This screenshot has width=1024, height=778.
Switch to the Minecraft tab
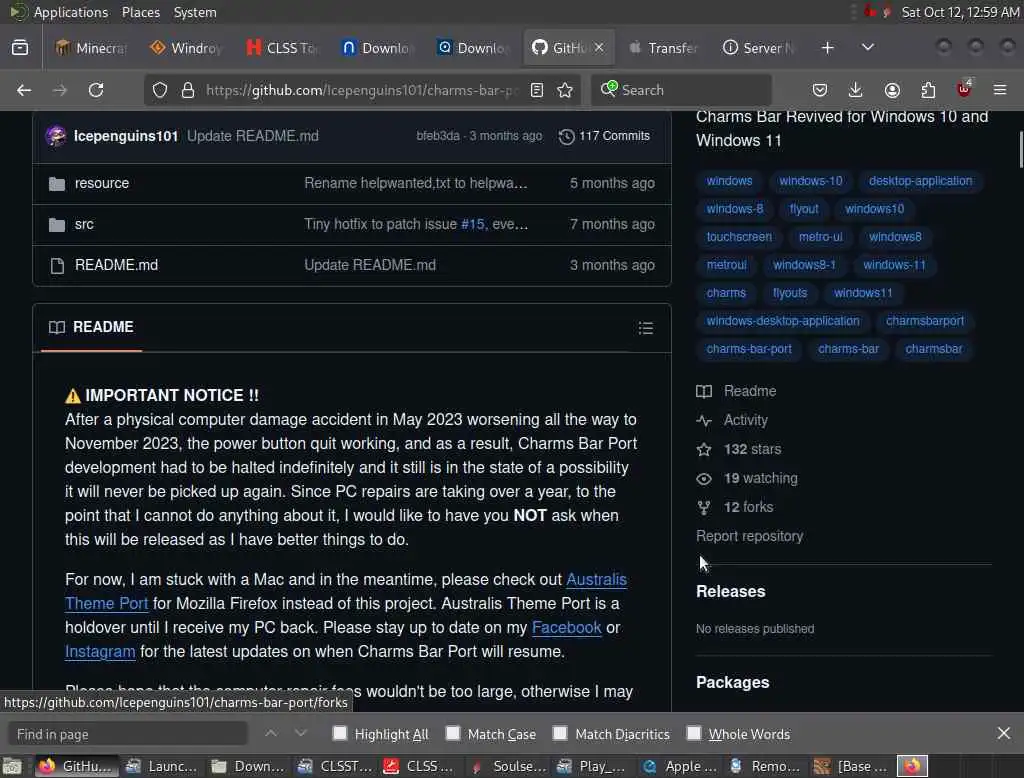[x=91, y=48]
